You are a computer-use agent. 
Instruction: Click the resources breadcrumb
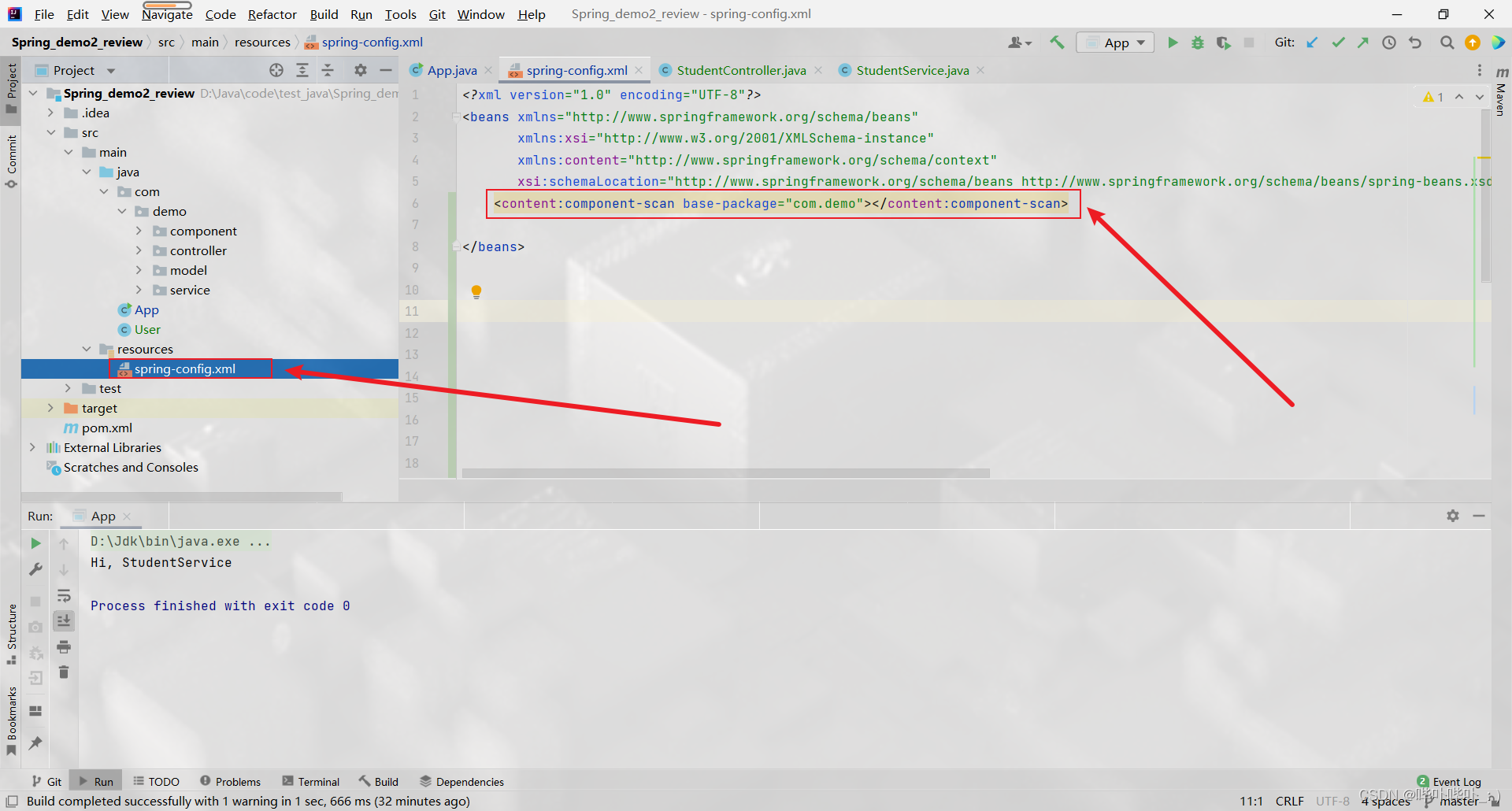point(262,43)
